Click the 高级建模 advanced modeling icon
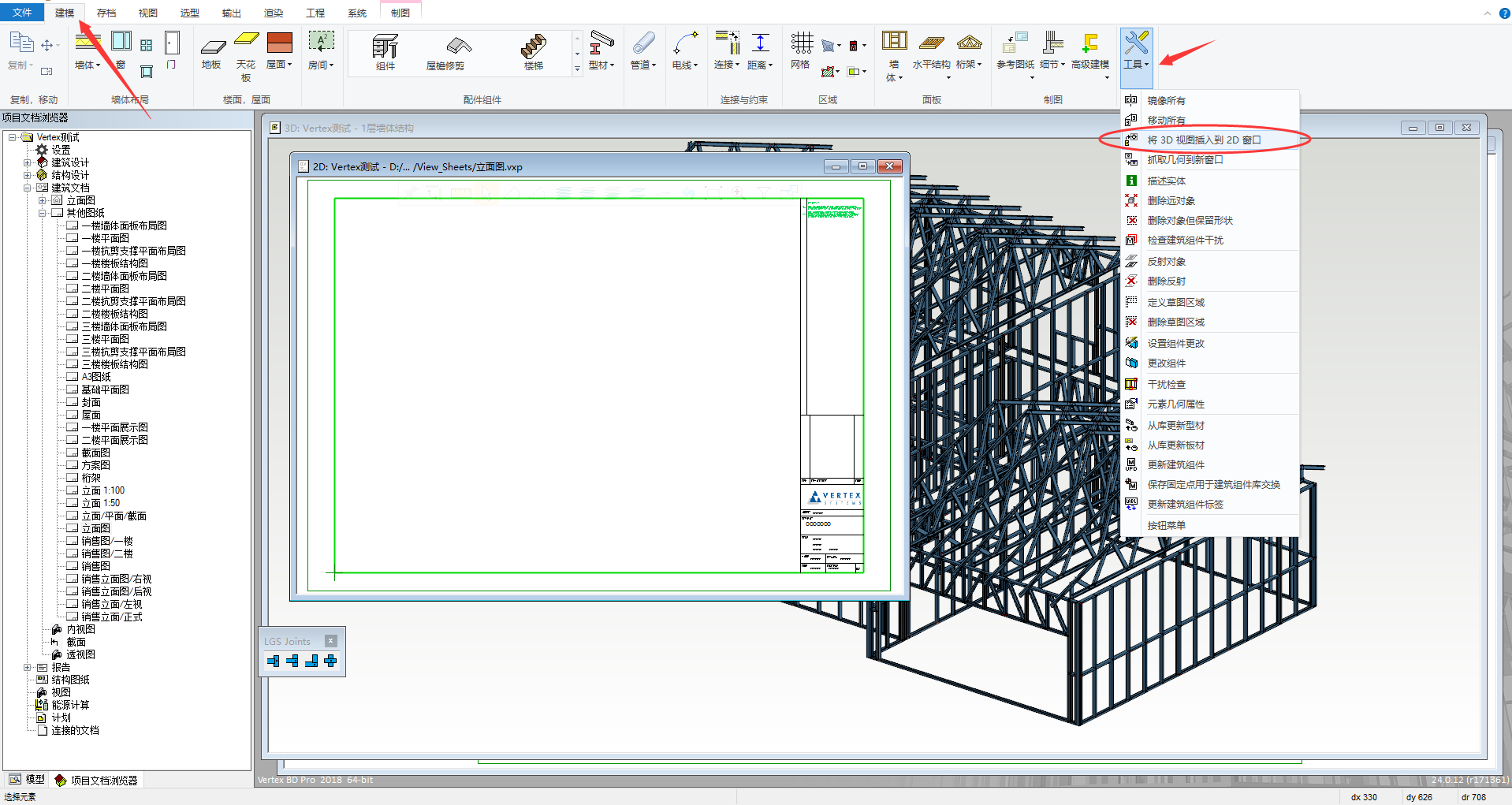 [1090, 43]
